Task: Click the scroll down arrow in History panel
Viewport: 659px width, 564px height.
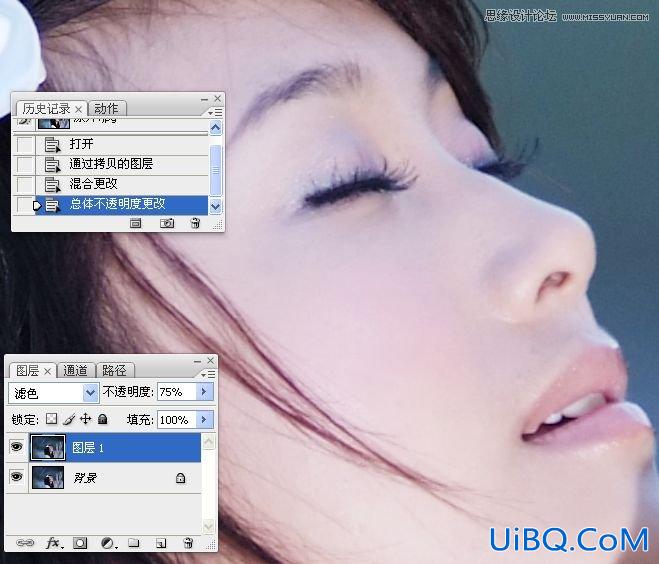Action: click(216, 207)
